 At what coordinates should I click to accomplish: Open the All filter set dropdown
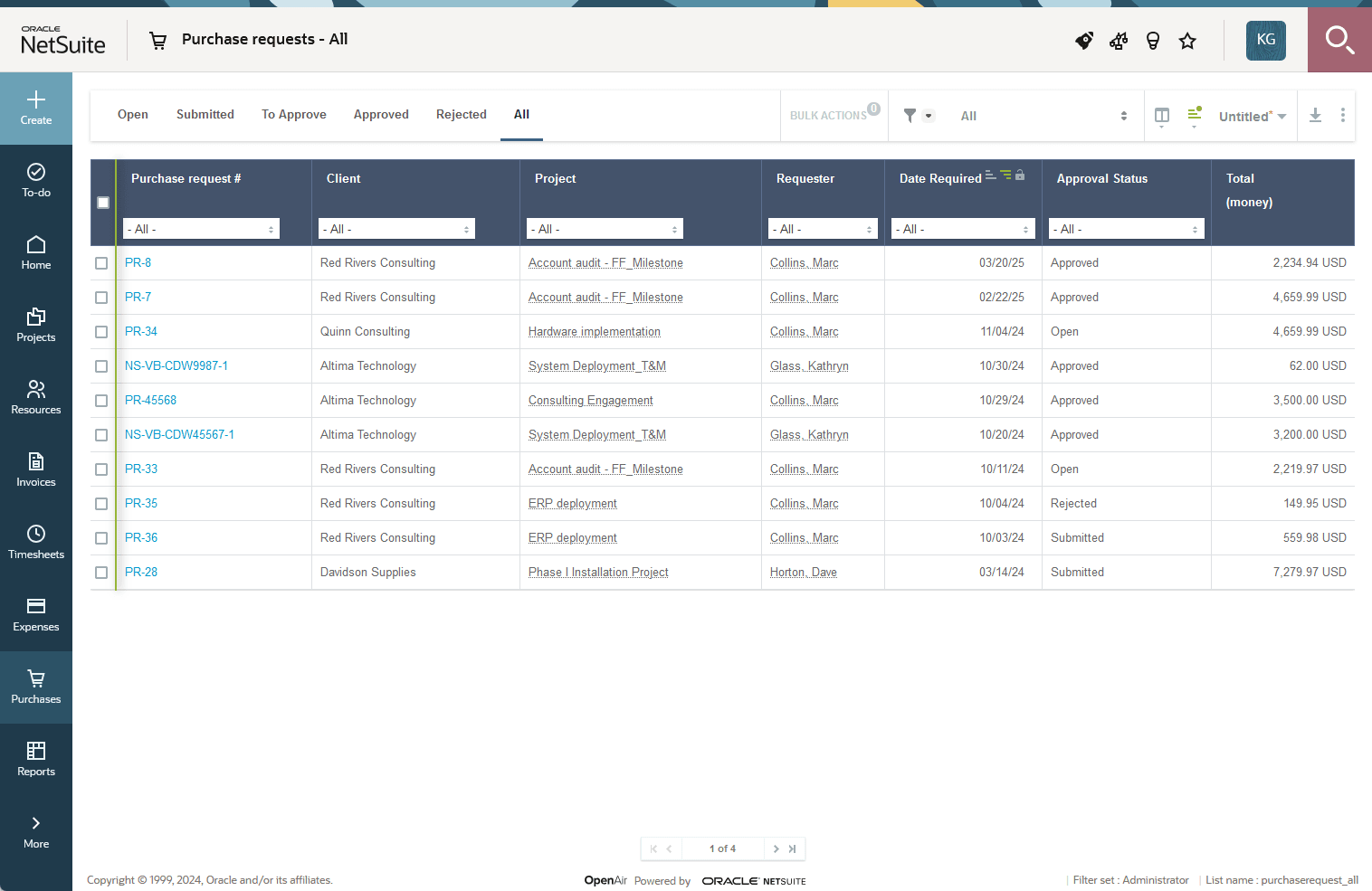tap(1043, 116)
